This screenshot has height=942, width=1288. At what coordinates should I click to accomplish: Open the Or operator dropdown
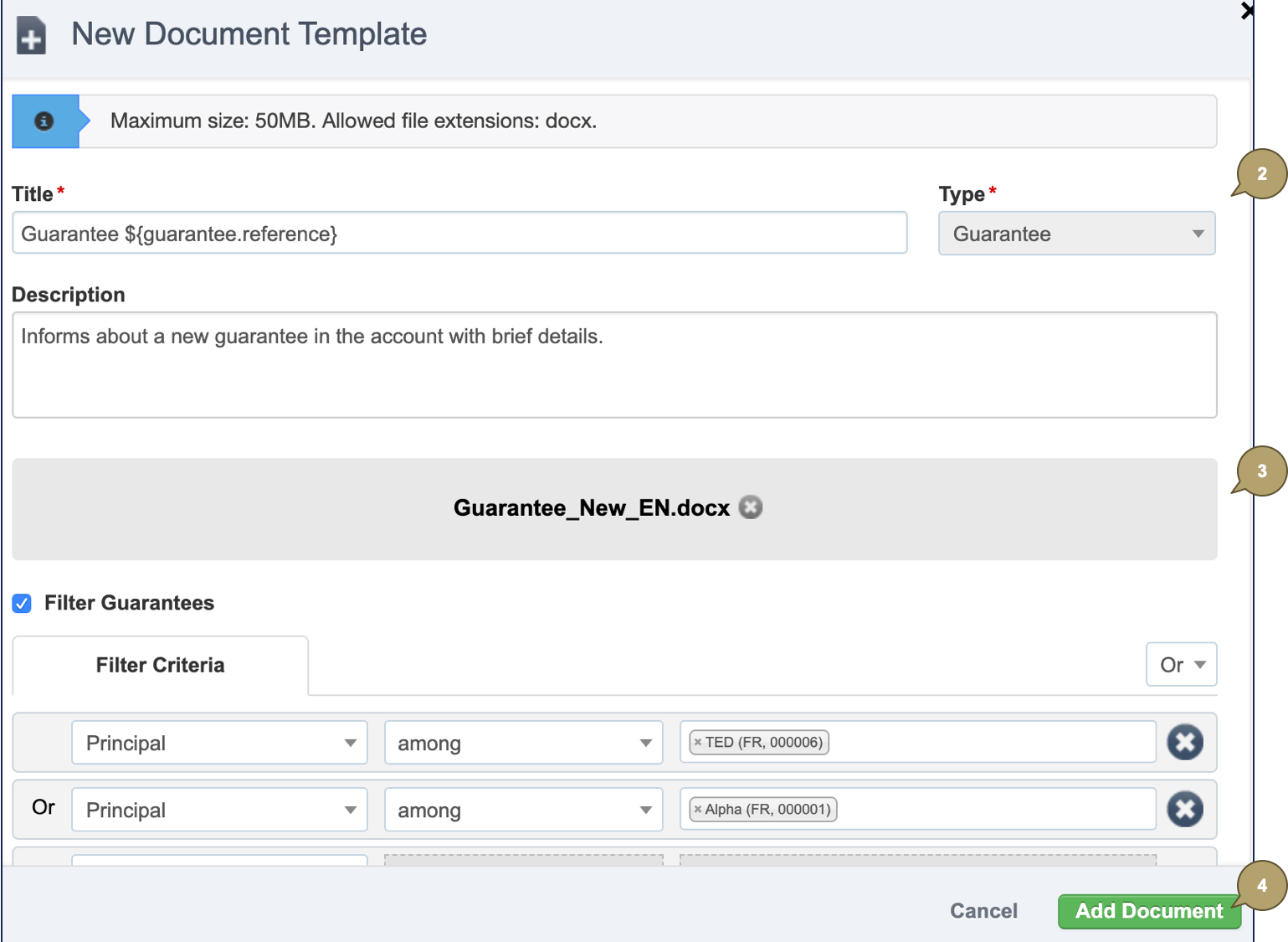(1181, 664)
